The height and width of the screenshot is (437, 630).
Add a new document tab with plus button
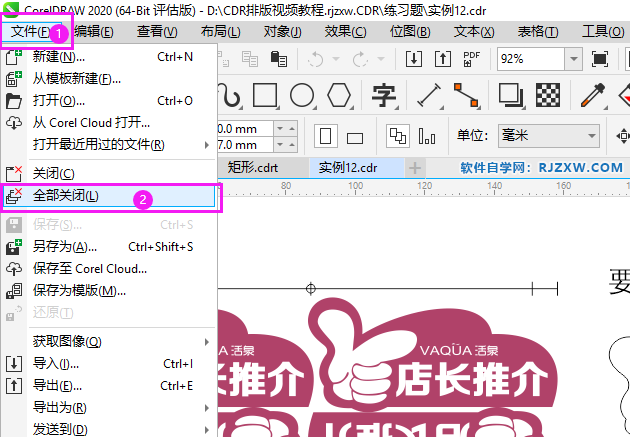pyautogui.click(x=415, y=167)
